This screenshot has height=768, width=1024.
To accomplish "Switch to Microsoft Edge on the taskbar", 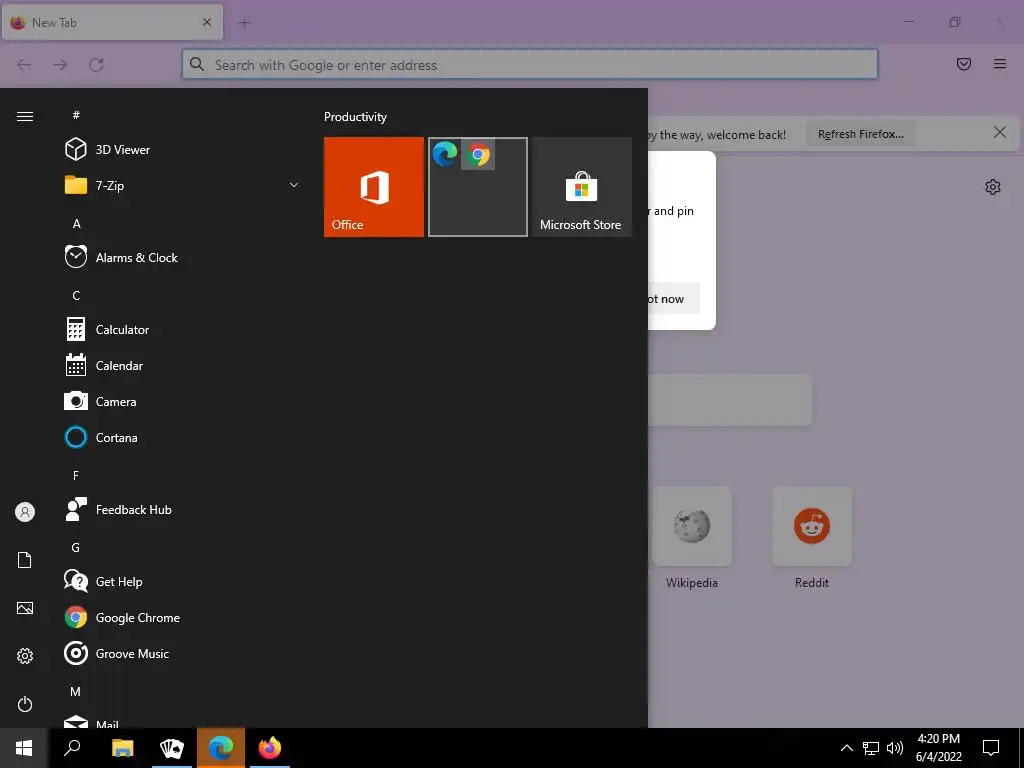I will pos(221,748).
